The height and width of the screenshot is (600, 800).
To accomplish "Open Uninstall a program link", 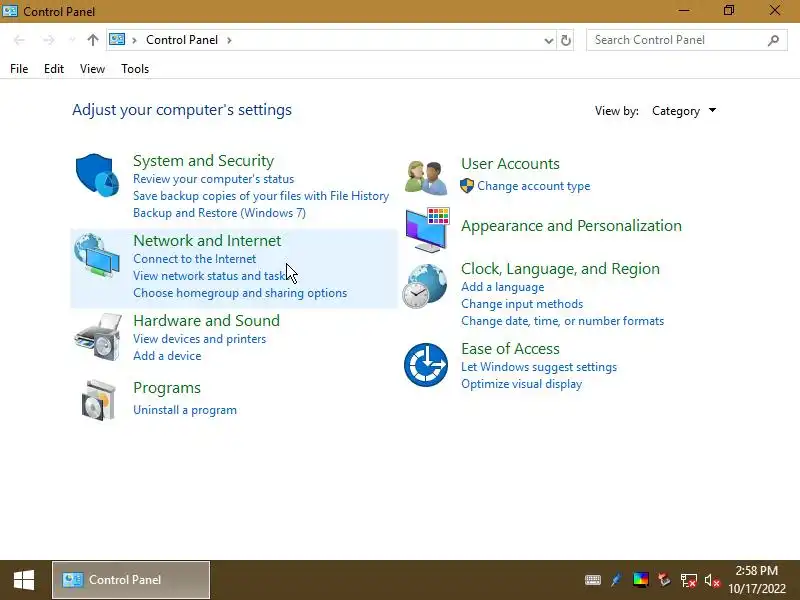I will [185, 410].
